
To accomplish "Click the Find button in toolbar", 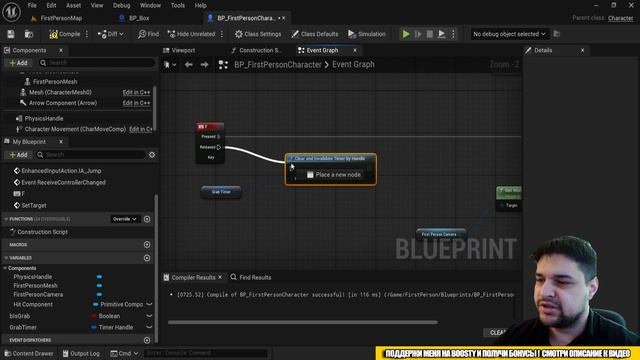I will [149, 34].
